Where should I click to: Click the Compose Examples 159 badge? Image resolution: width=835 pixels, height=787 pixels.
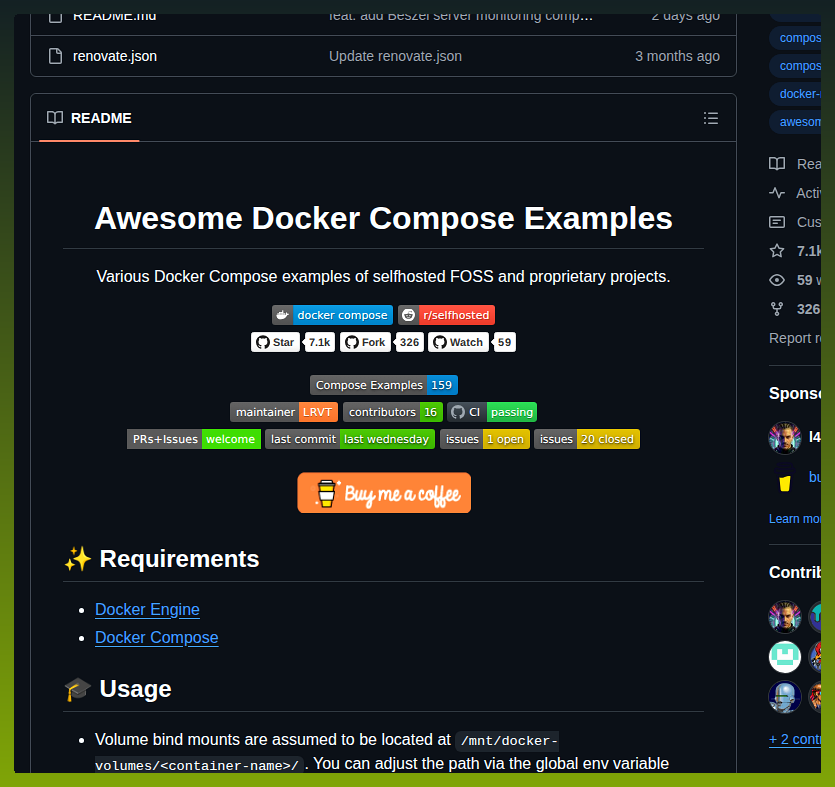(384, 385)
